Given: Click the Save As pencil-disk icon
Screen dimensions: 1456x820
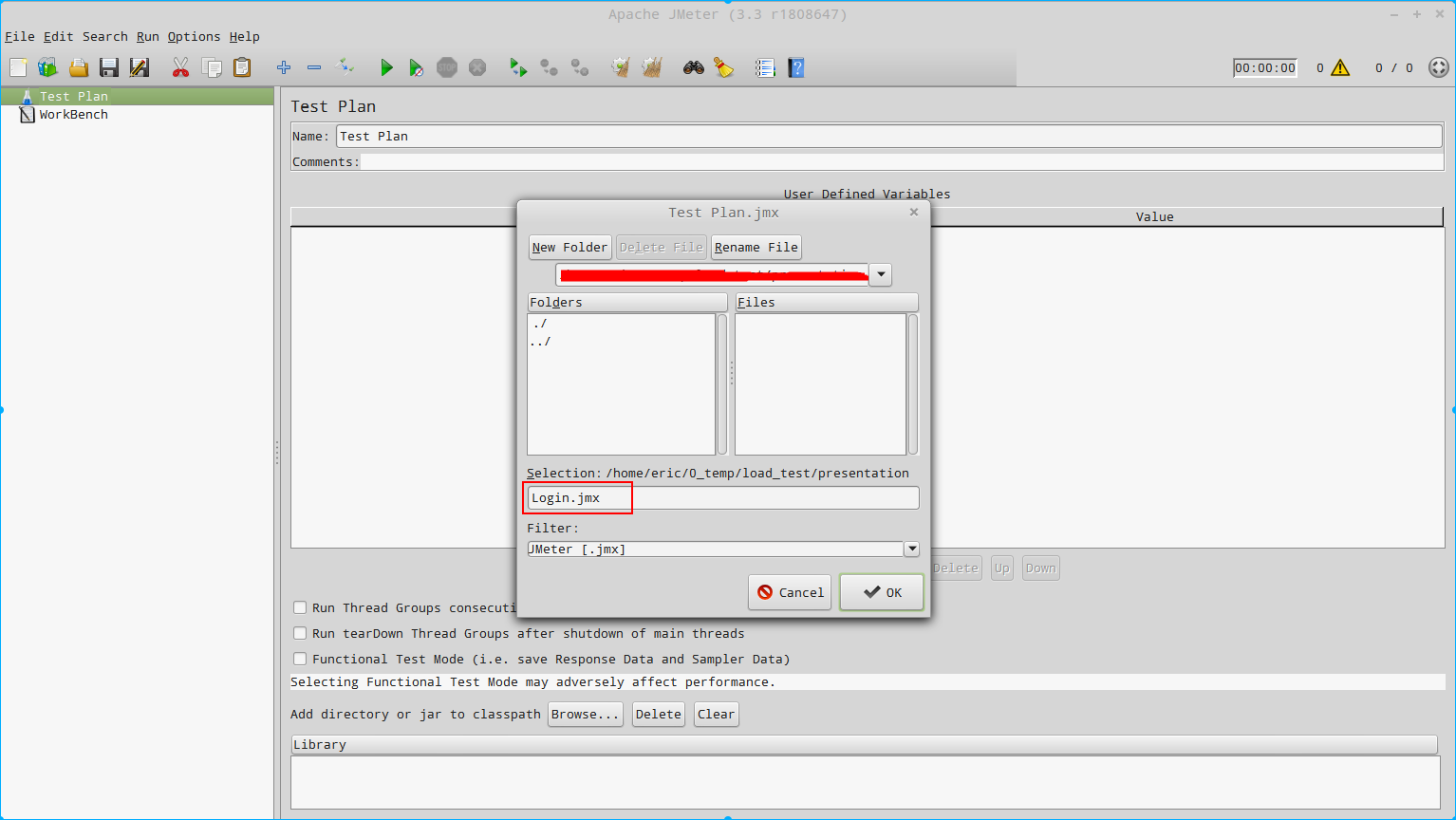Looking at the screenshot, I should click(x=140, y=67).
